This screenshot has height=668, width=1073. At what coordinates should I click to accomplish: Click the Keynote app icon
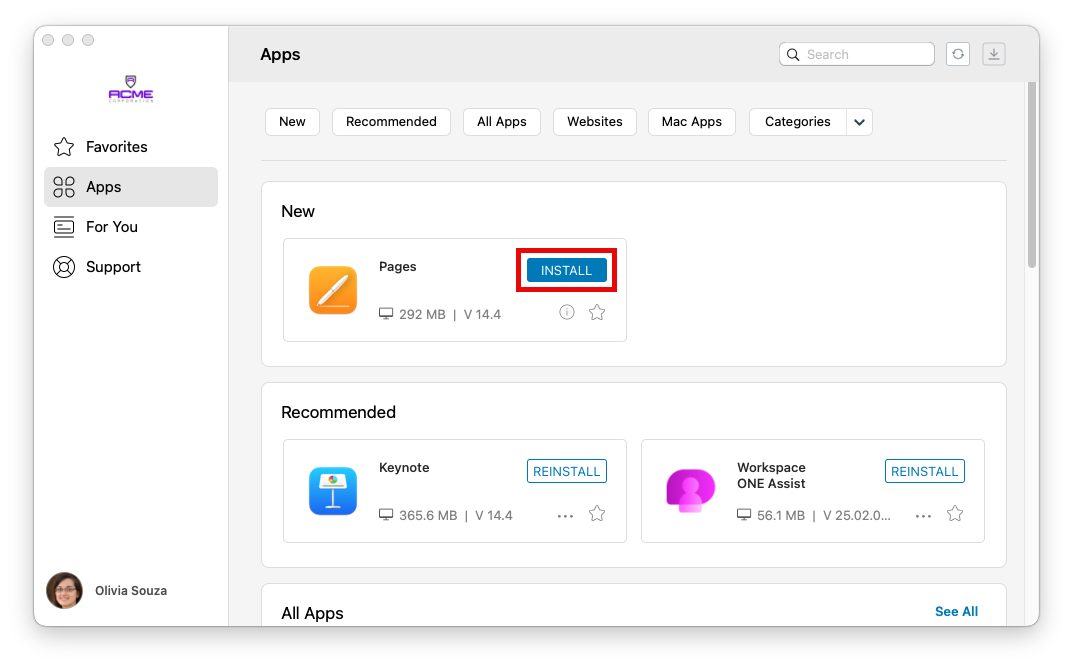point(333,491)
